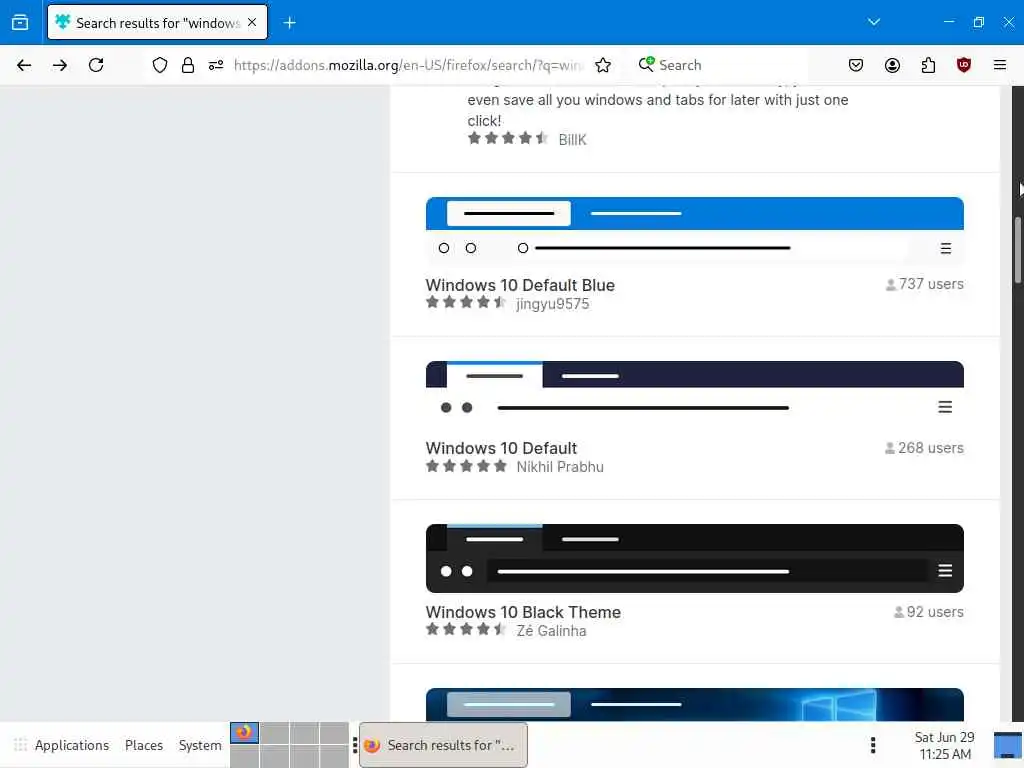Select Search results taskbar window button
Screen dimensions: 1024x768
[443, 745]
